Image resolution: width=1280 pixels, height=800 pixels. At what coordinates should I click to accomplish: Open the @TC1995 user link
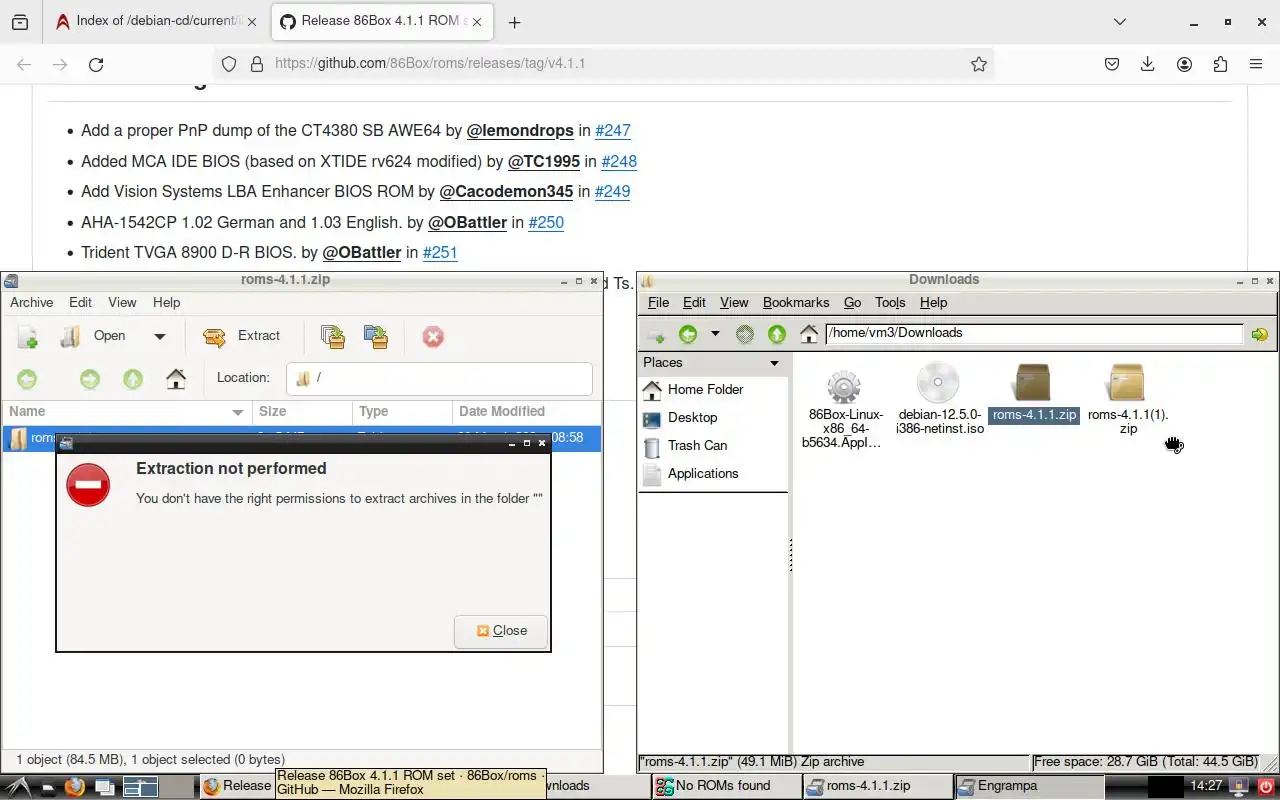544,161
